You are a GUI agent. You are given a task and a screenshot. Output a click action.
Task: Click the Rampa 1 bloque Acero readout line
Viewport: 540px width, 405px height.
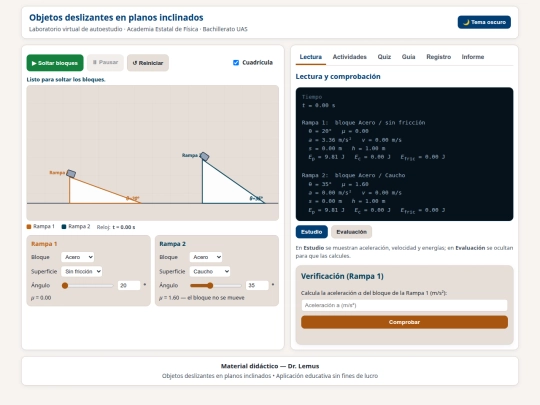click(363, 123)
